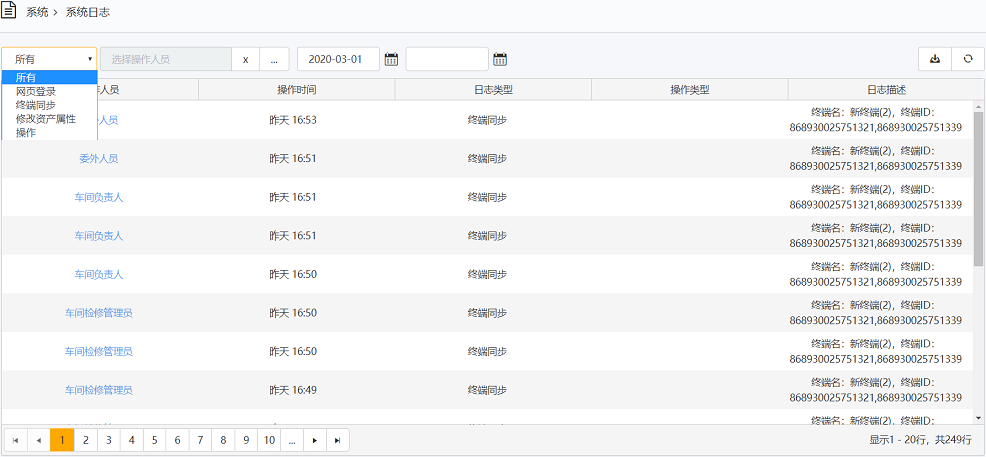Click the empty end date input field
This screenshot has width=986, height=457.
(x=447, y=59)
